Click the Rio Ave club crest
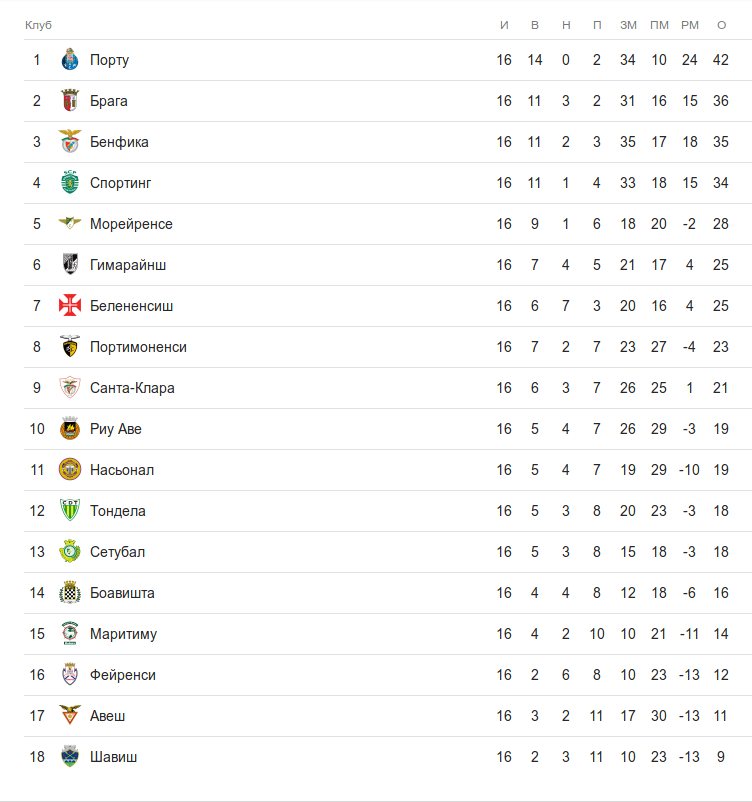The width and height of the screenshot is (752, 802). (70, 429)
